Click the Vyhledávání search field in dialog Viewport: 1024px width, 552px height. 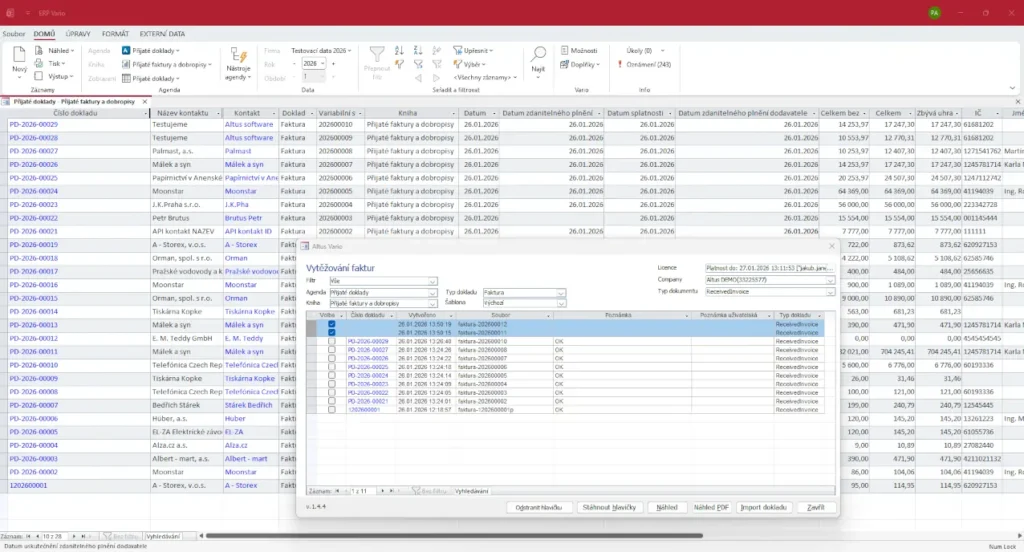click(x=472, y=491)
